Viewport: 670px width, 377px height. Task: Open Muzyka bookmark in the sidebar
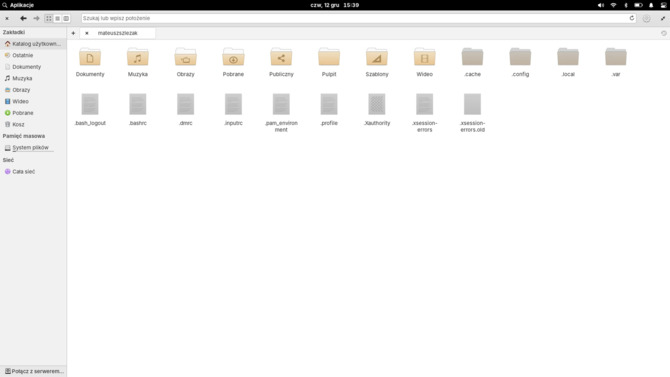pyautogui.click(x=33, y=78)
